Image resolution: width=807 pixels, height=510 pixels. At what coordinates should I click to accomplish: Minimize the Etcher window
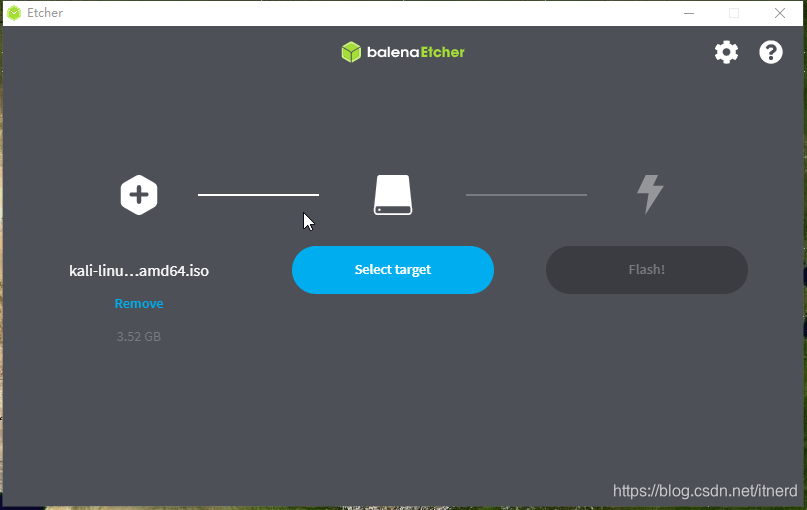(689, 13)
